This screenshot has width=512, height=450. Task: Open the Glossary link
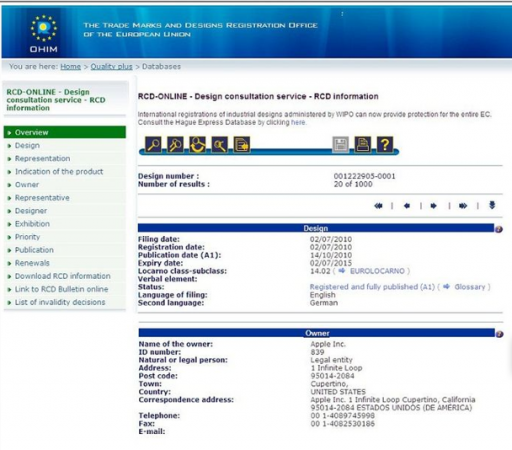tap(470, 287)
